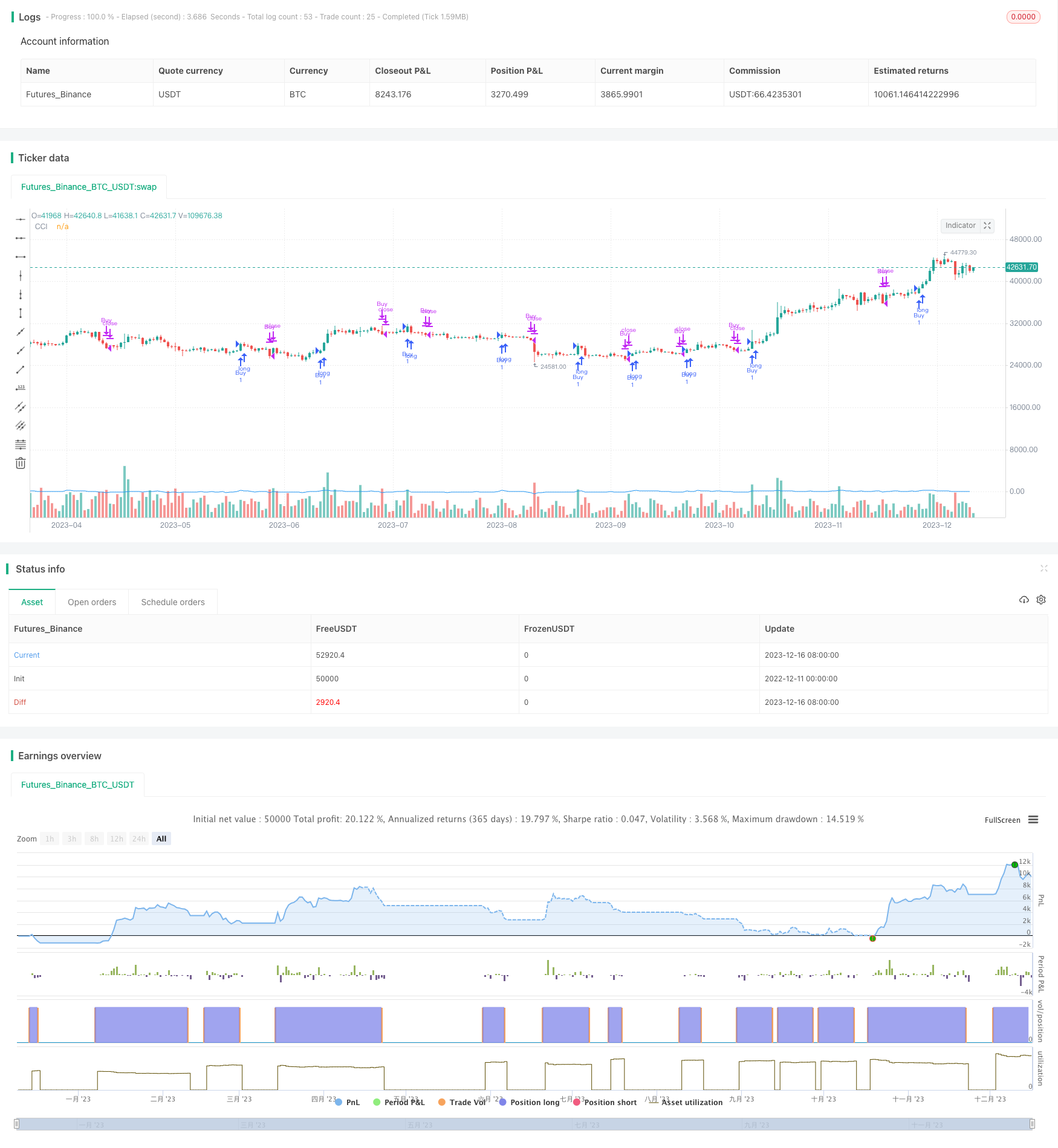Select the Futures_Binance_BTC_USDT:swap ticker tab

[89, 187]
